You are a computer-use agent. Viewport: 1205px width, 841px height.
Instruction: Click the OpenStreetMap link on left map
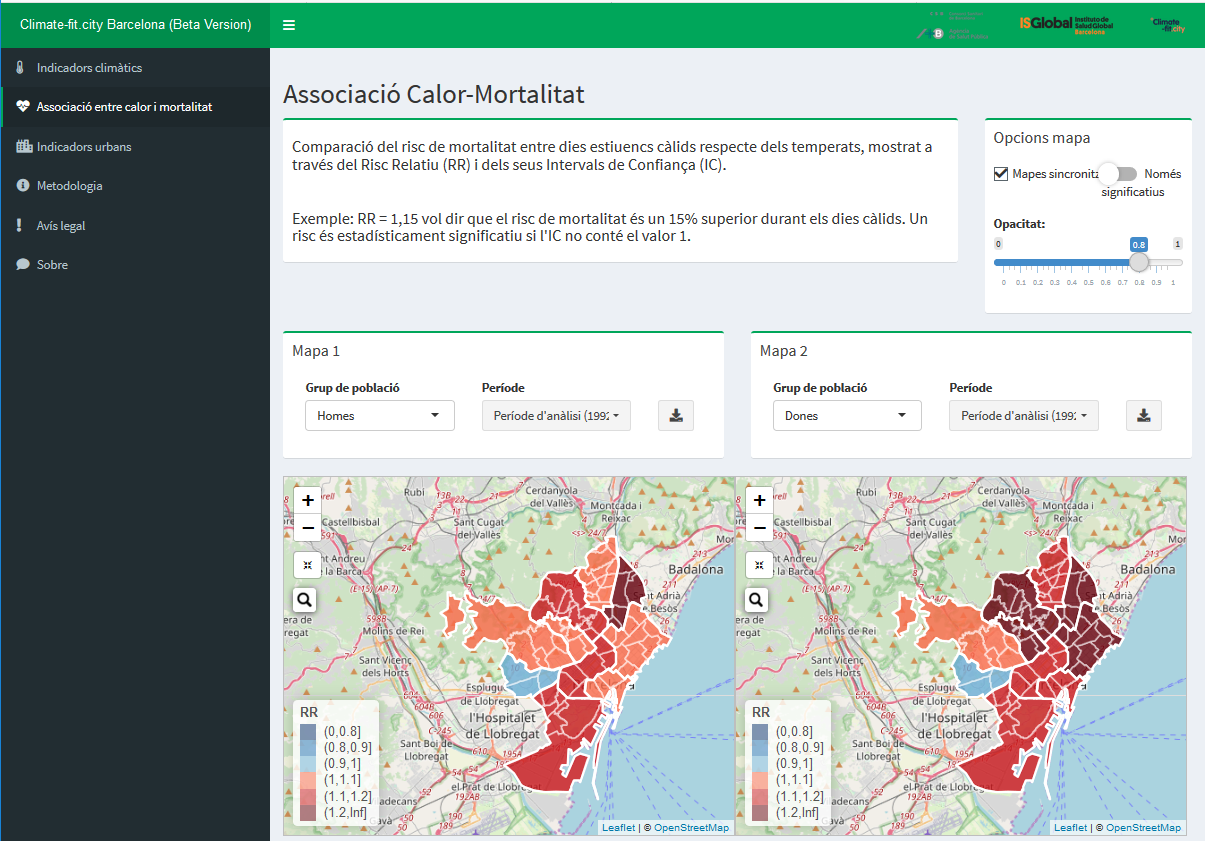(691, 828)
